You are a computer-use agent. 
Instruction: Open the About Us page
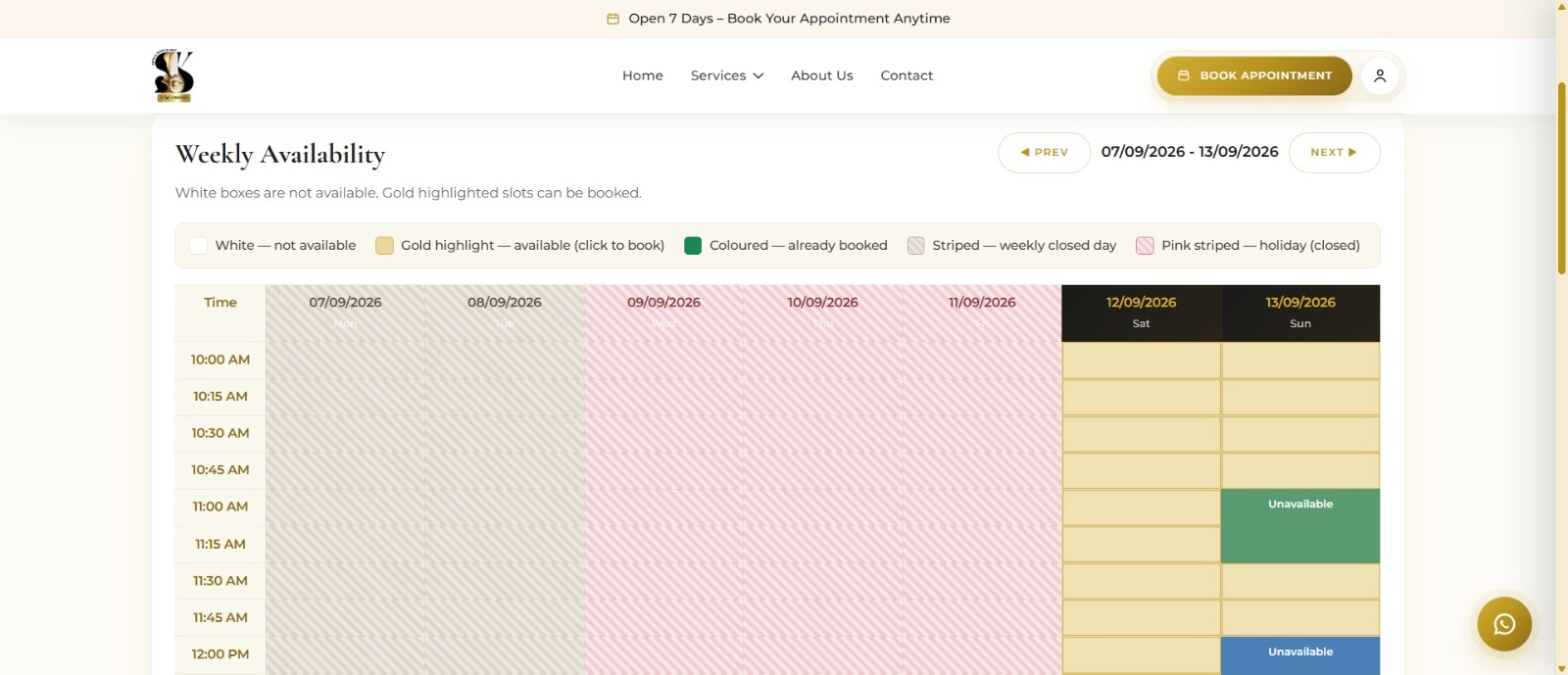[x=822, y=75]
